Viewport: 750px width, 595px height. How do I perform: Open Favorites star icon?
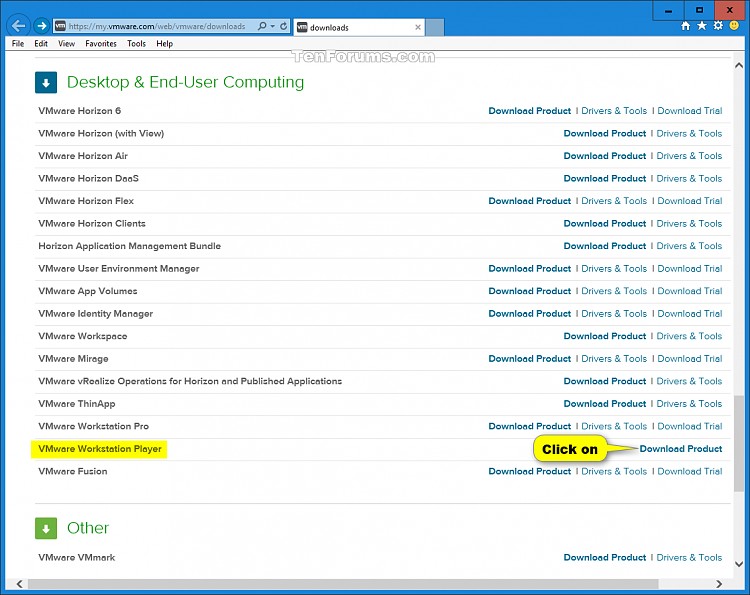coord(702,26)
